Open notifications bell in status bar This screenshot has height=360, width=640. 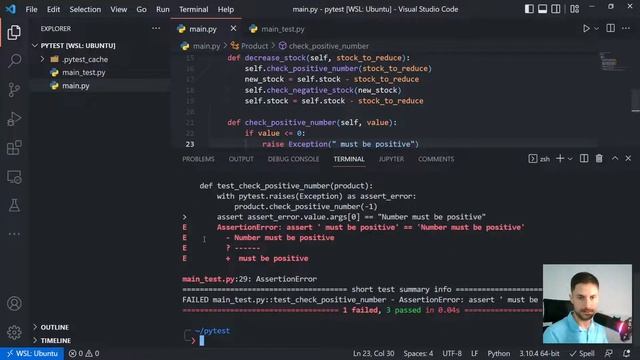[x=627, y=353]
